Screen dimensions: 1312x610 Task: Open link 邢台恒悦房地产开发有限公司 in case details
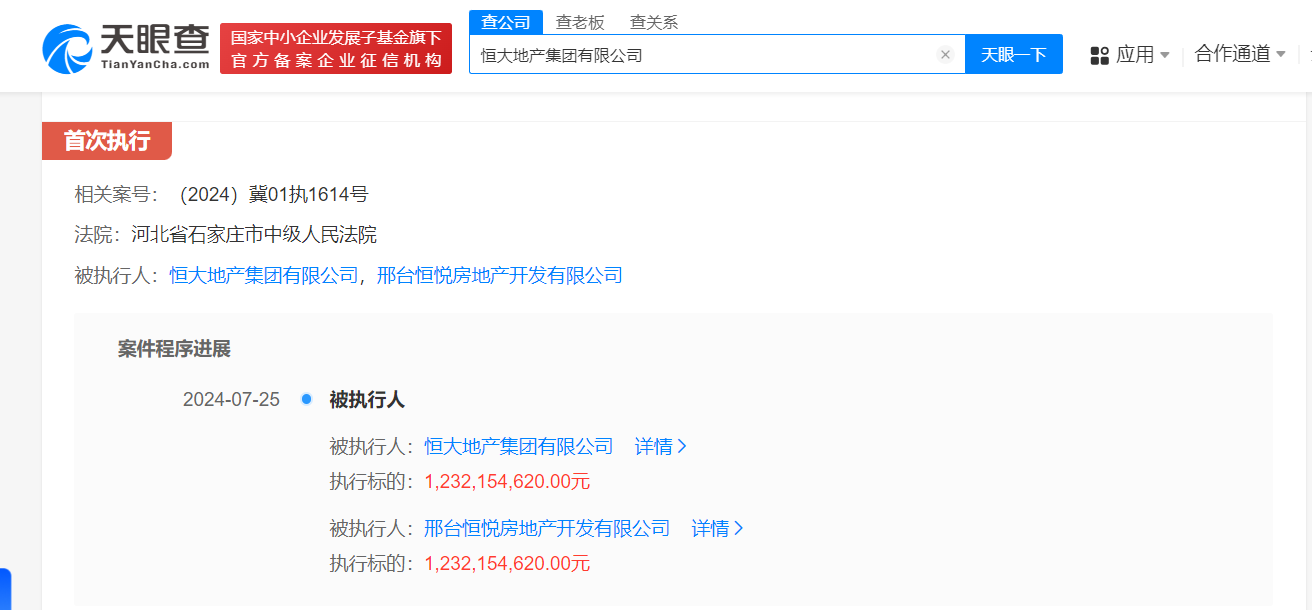500,275
